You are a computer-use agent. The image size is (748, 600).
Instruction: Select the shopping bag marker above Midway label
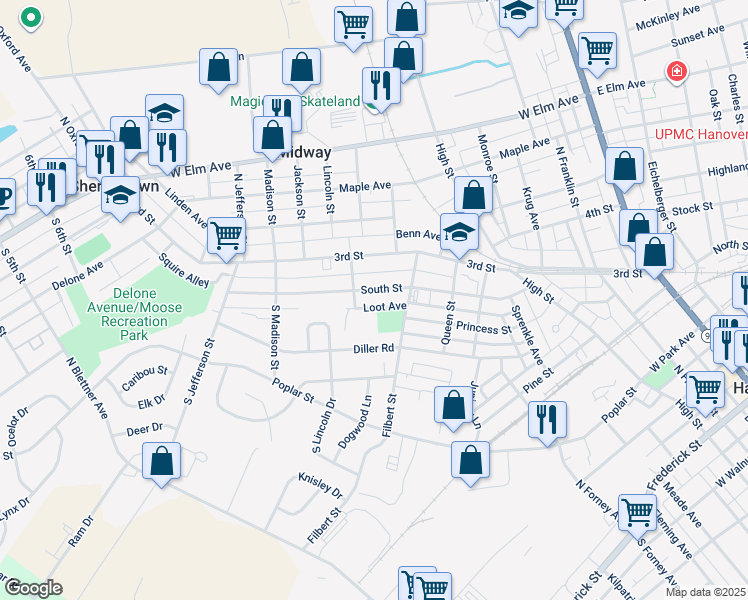(x=272, y=134)
